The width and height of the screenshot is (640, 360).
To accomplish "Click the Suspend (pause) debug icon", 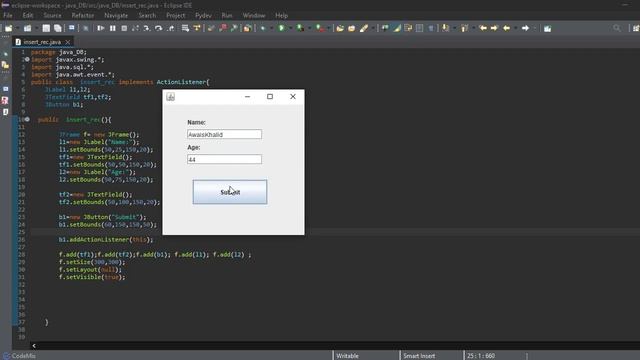I will coord(113,28).
